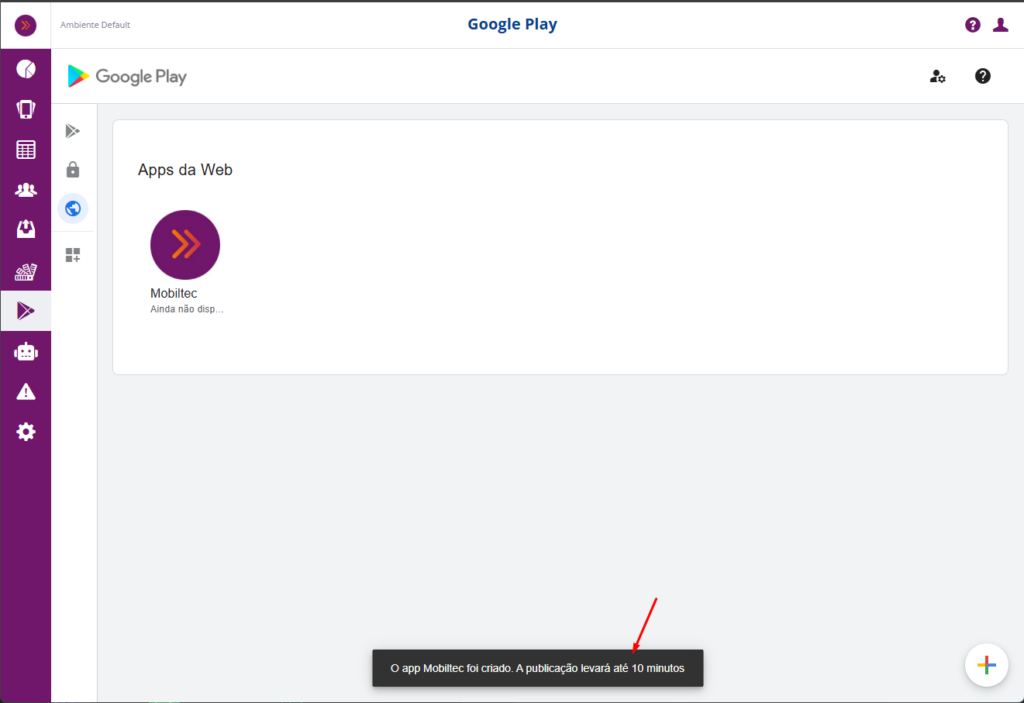Open the dashboard pie chart icon
Viewport: 1024px width, 703px height.
(x=25, y=69)
